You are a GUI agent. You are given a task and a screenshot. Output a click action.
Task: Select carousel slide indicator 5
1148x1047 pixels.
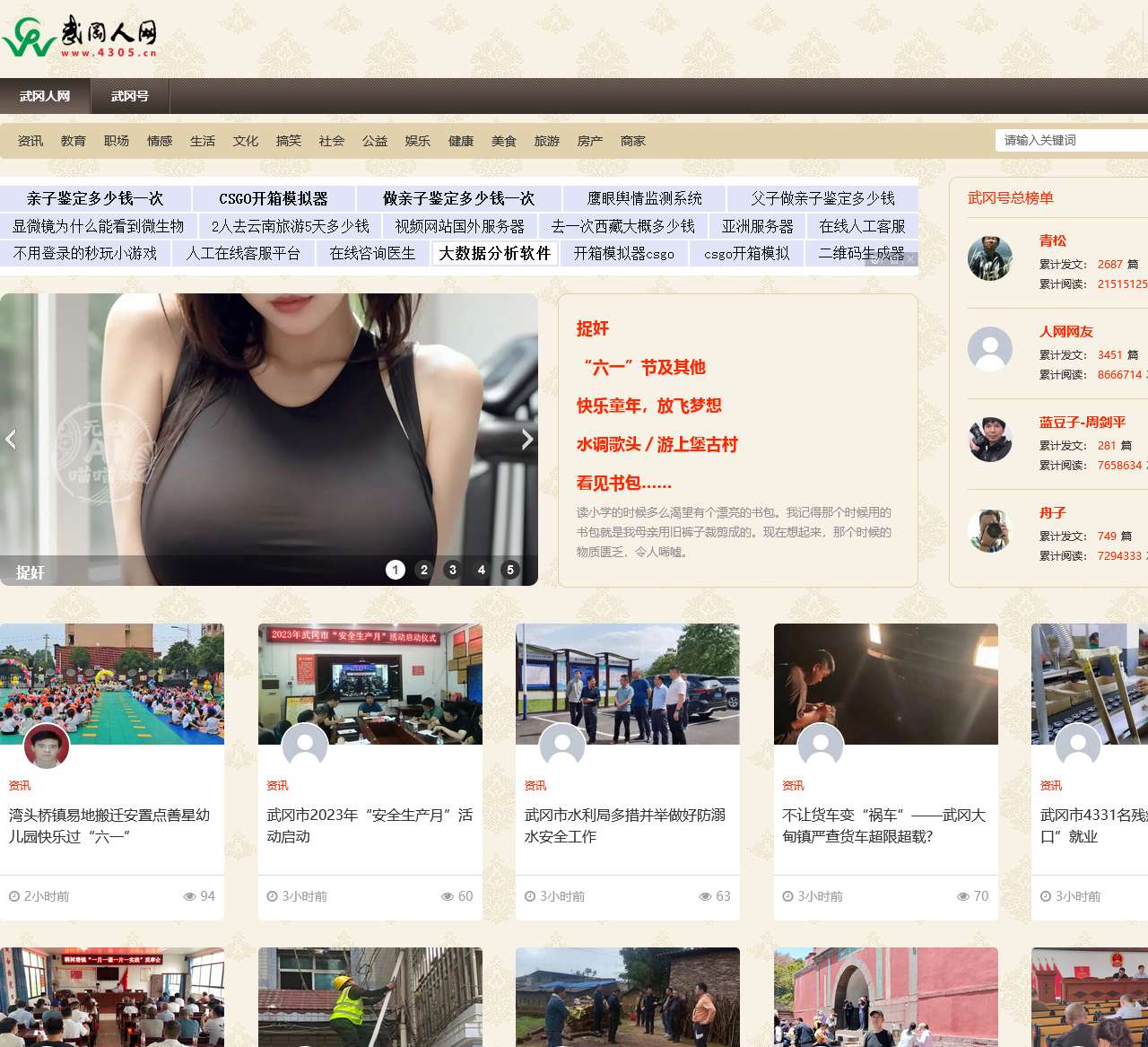[x=510, y=570]
